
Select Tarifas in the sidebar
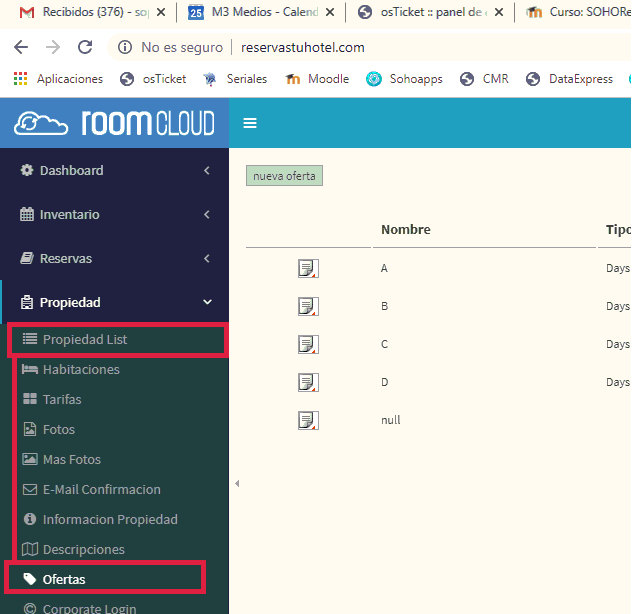[x=62, y=399]
